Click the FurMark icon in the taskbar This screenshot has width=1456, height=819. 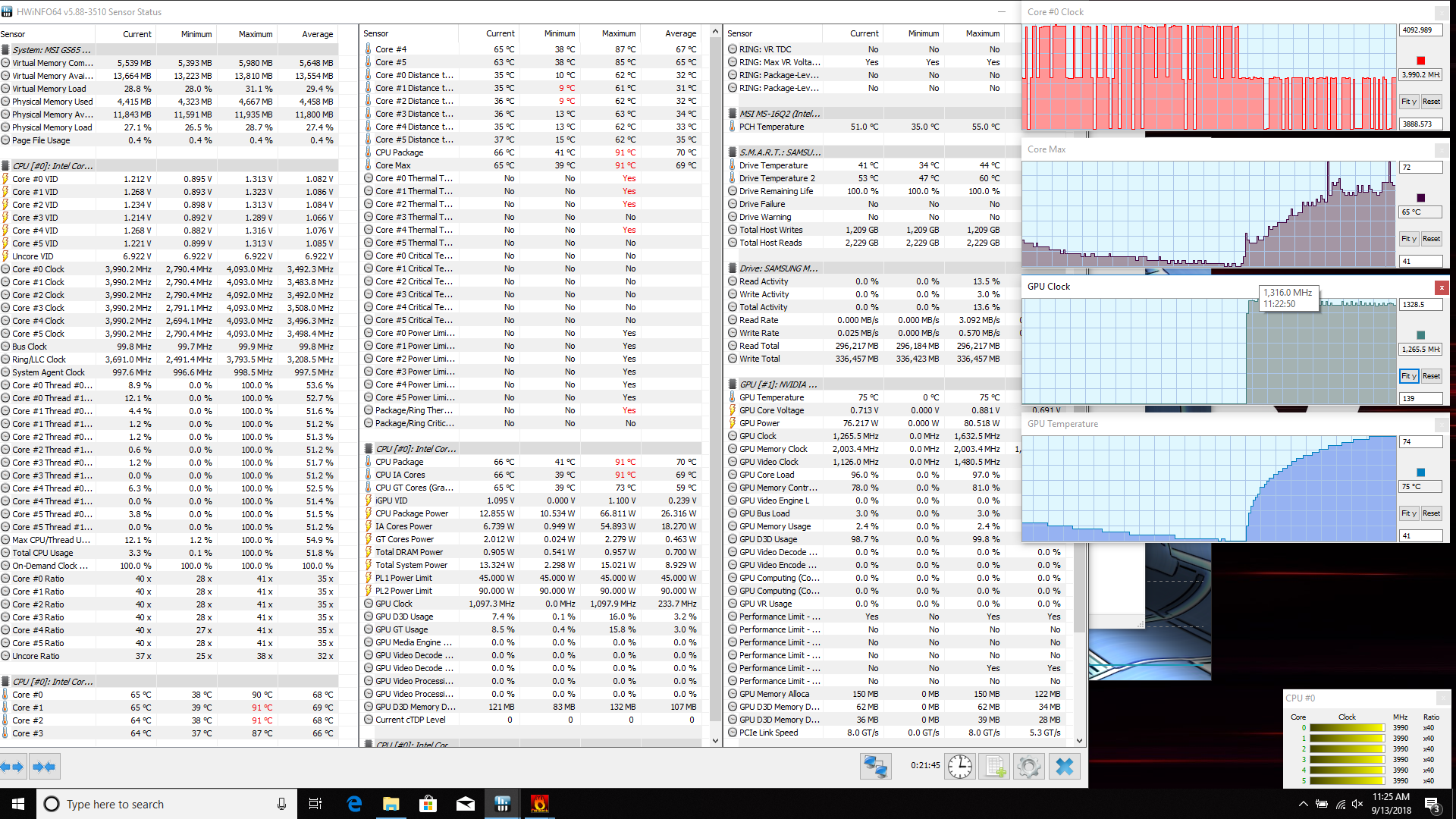coord(539,804)
